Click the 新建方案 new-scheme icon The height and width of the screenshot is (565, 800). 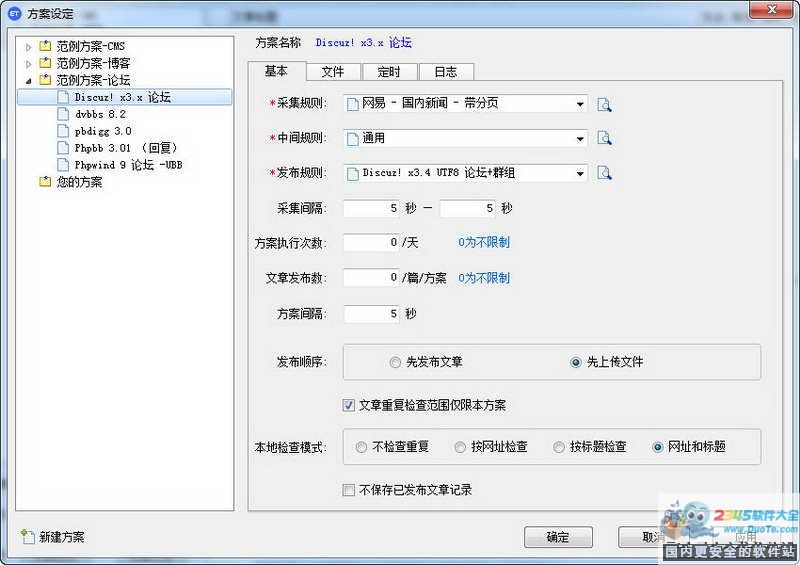(x=27, y=536)
